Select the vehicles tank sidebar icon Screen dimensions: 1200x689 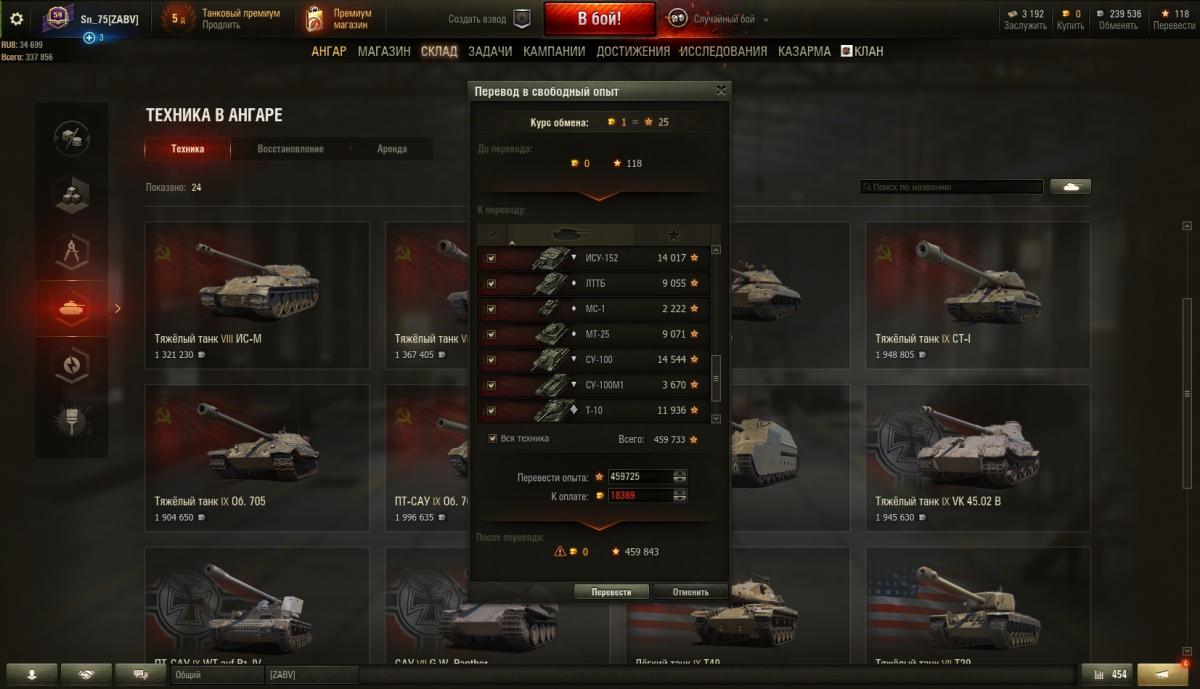pyautogui.click(x=72, y=309)
